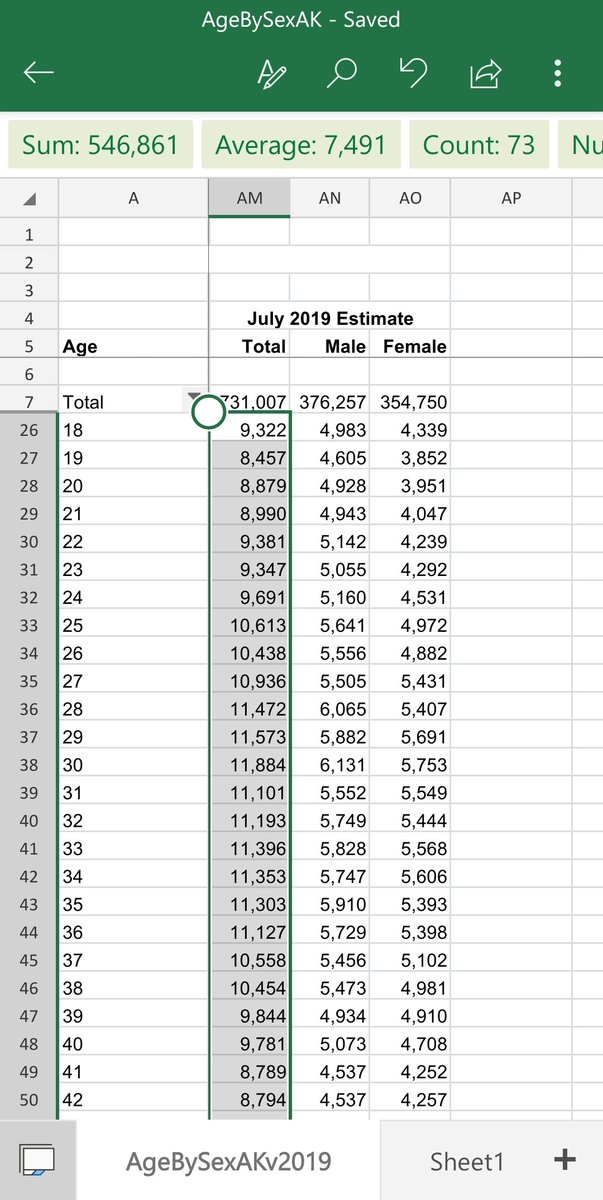603x1200 pixels.
Task: Select cell with 9,347
Action: 250,570
